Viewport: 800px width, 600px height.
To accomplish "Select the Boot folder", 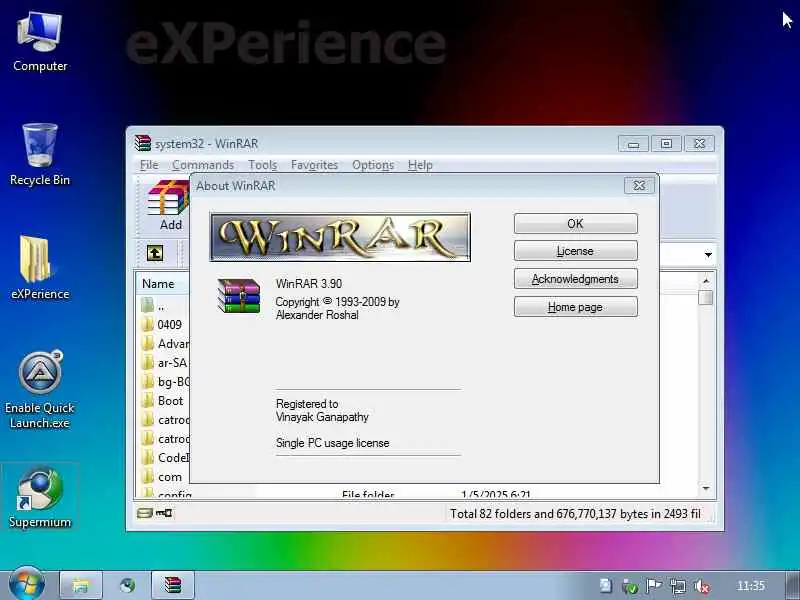I will [x=163, y=401].
